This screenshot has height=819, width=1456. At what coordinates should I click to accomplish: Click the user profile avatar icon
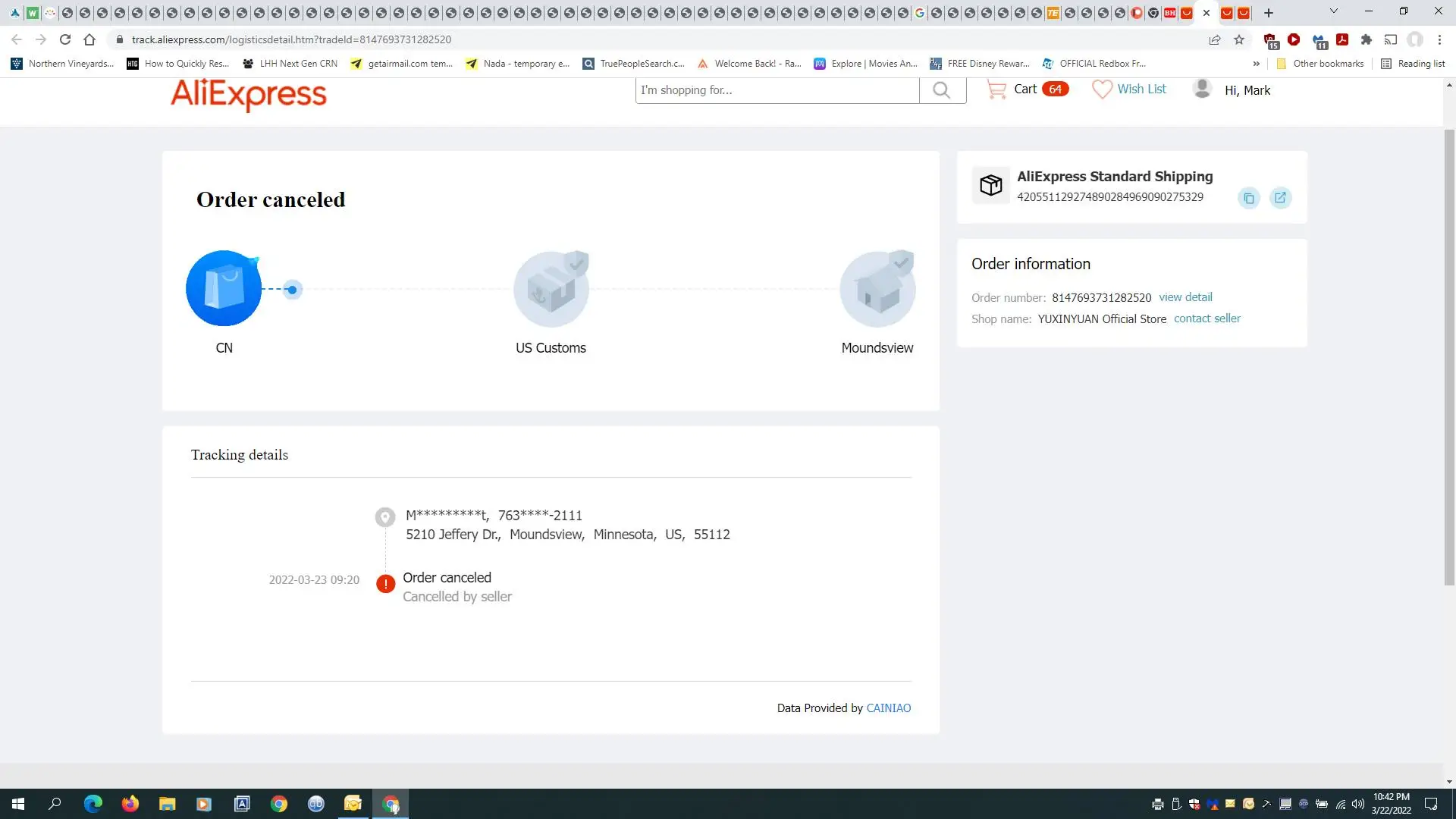click(x=1202, y=89)
